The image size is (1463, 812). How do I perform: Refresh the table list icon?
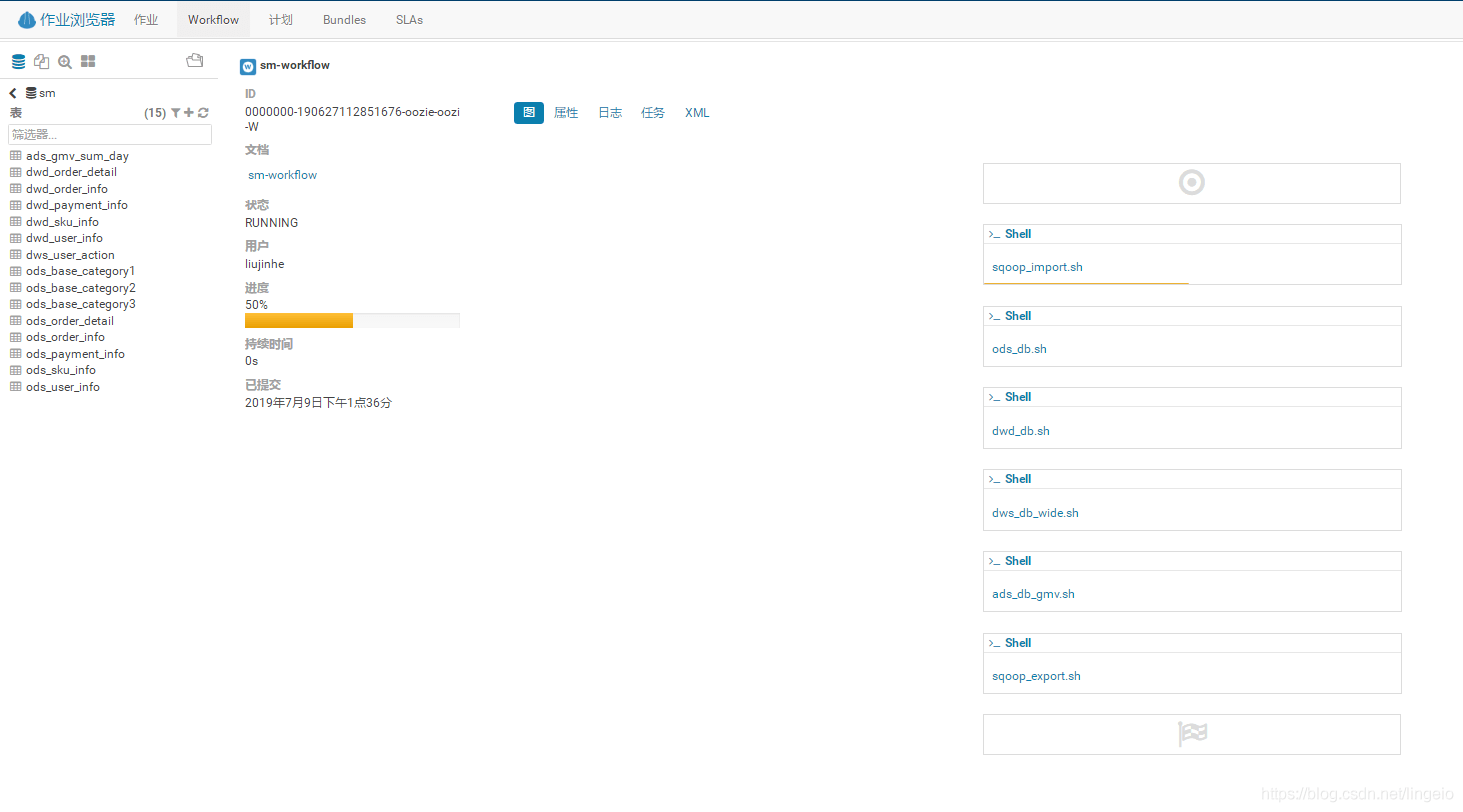coord(203,113)
